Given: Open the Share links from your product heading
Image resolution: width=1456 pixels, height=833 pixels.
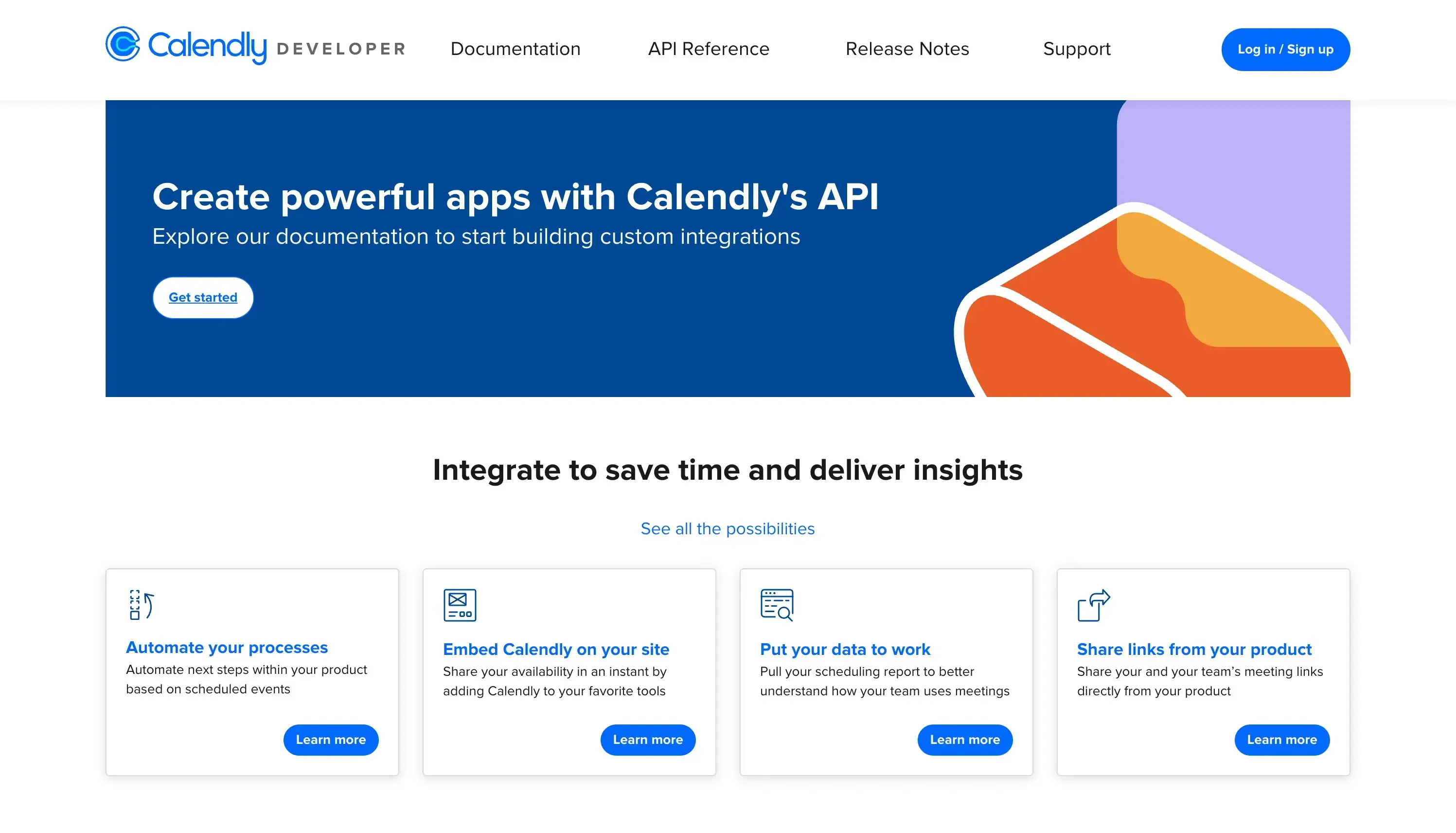Looking at the screenshot, I should tap(1194, 650).
